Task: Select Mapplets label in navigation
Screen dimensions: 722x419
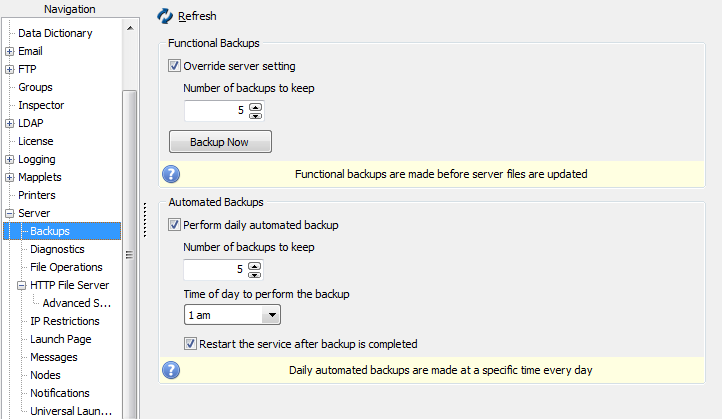Action: click(x=40, y=177)
